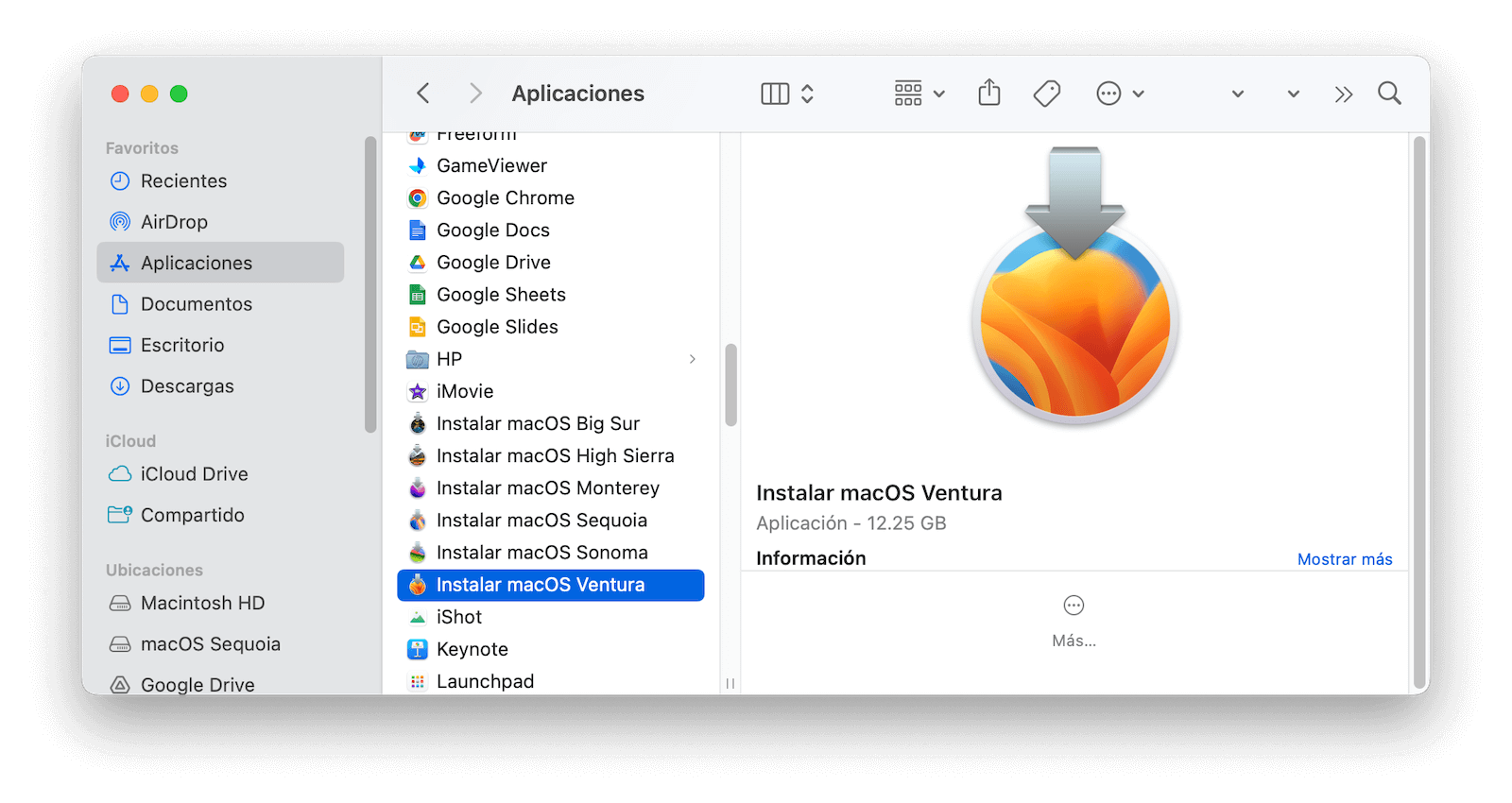The height and width of the screenshot is (803, 1512).
Task: Expand the HP folder chevron
Action: 693,359
